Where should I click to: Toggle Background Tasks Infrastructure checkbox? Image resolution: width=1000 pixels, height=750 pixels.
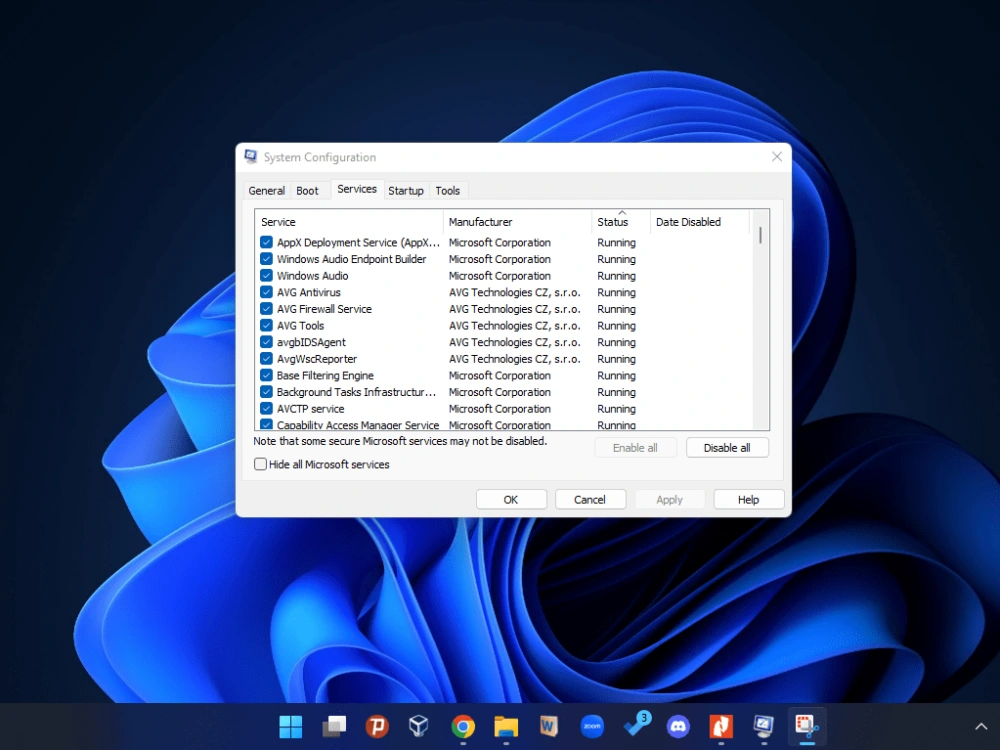click(x=266, y=392)
